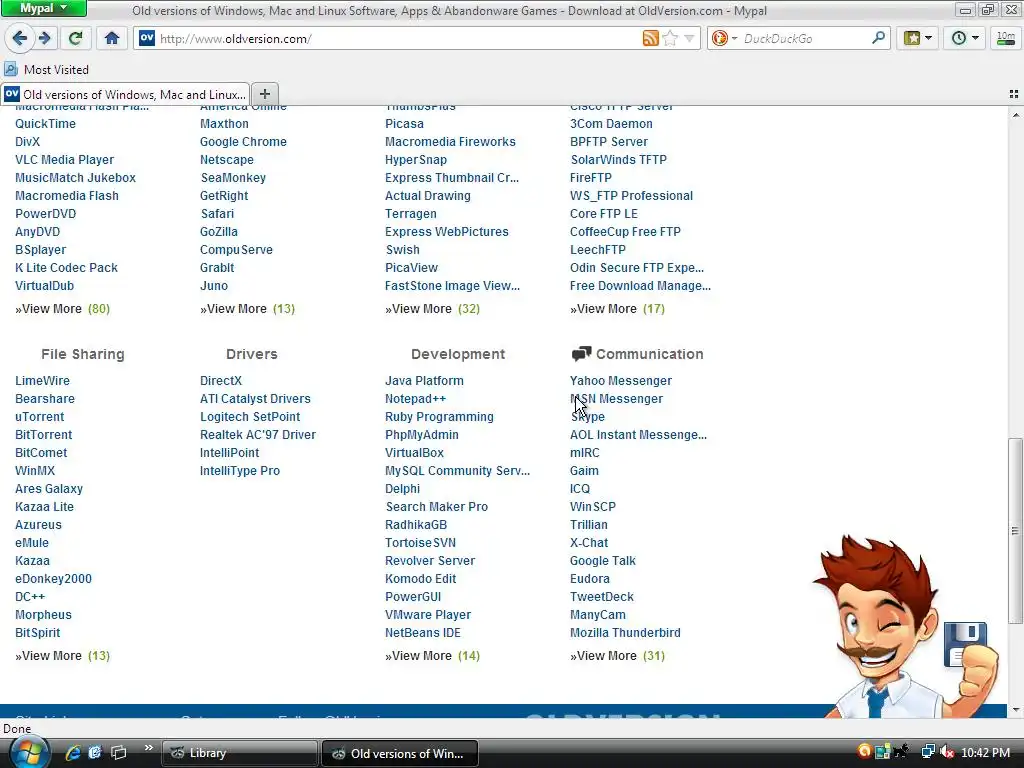Click View More (31) under Communication
Image resolution: width=1024 pixels, height=768 pixels.
pyautogui.click(x=617, y=655)
